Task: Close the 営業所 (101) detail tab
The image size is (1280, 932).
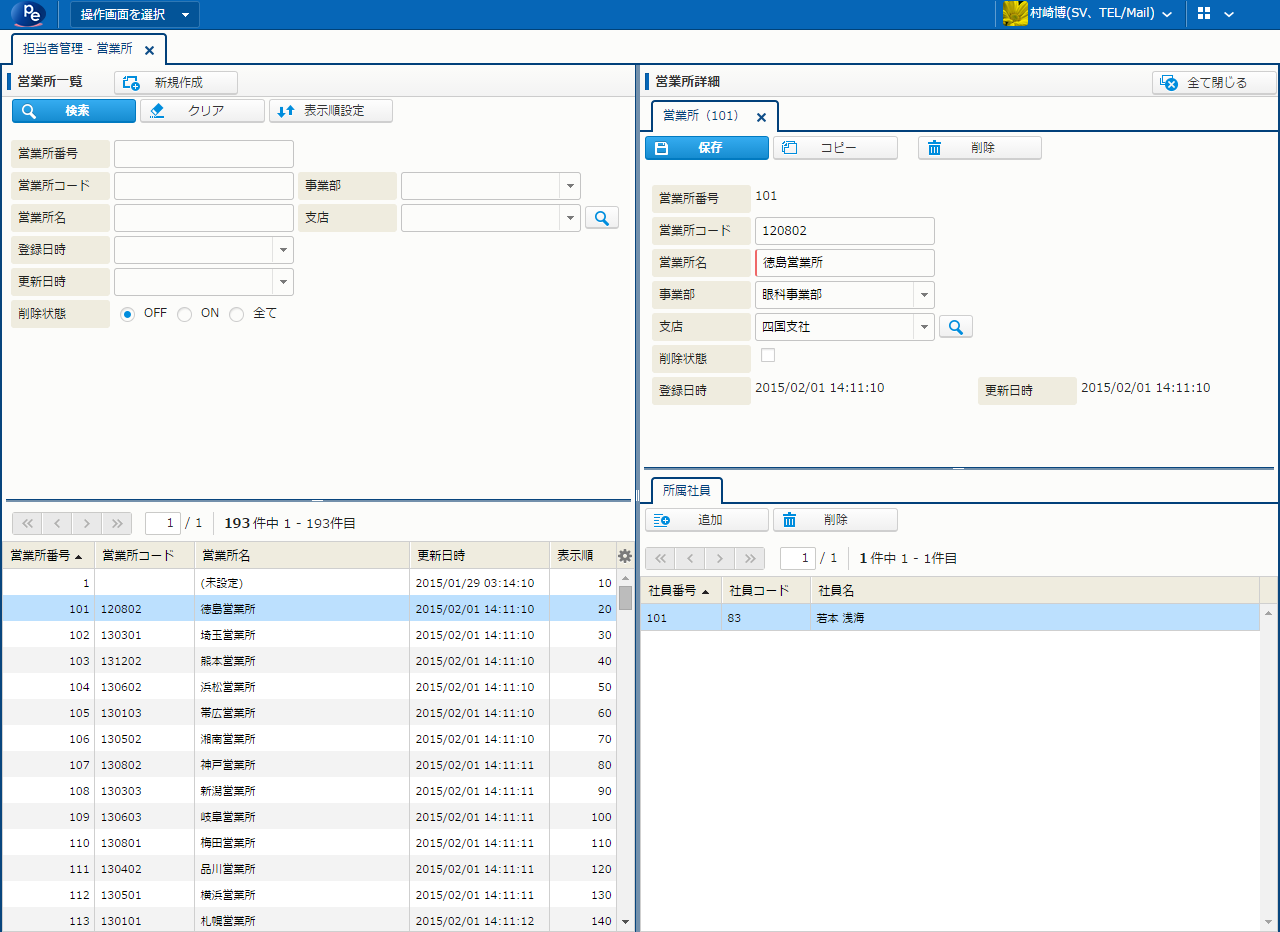Action: 761,117
